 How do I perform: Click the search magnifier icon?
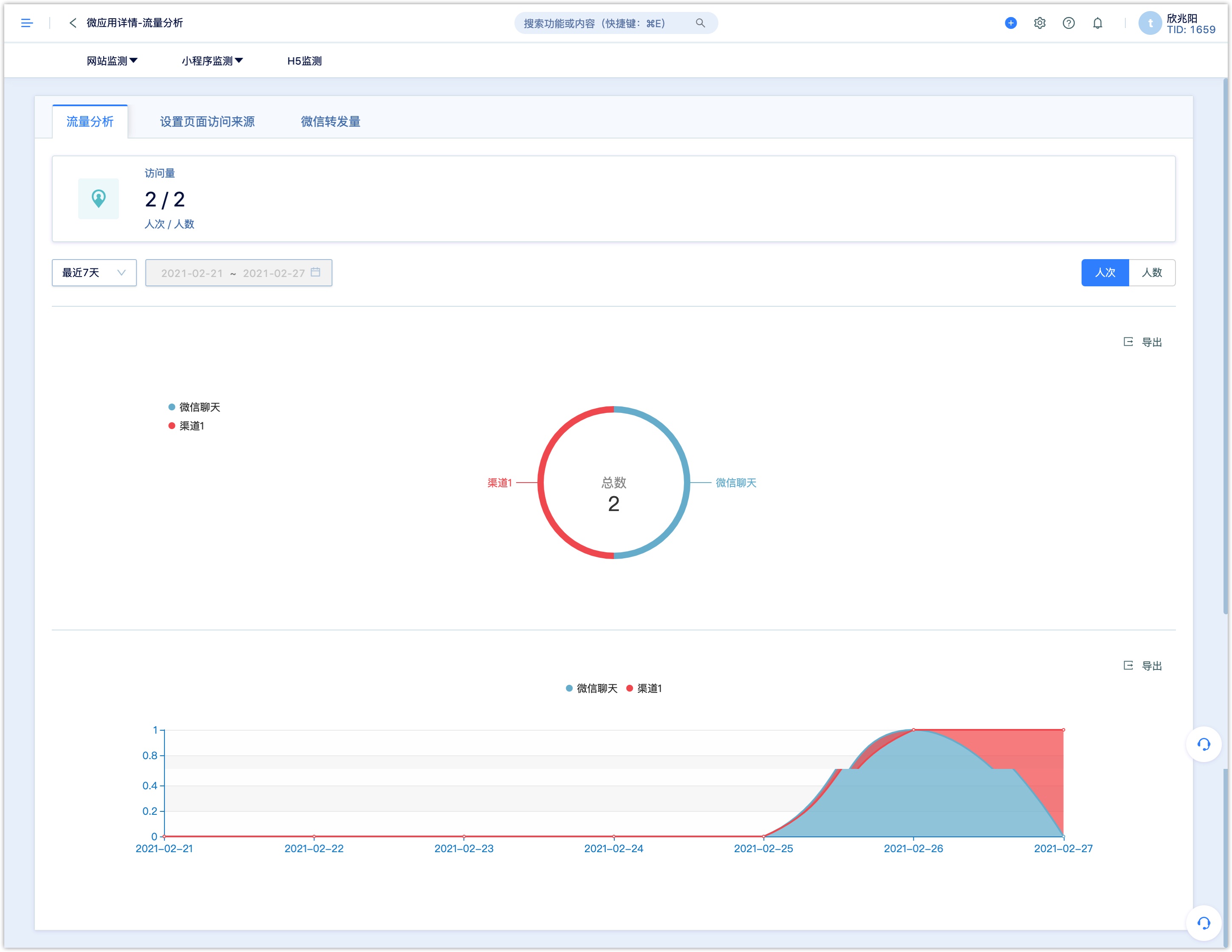[x=700, y=23]
